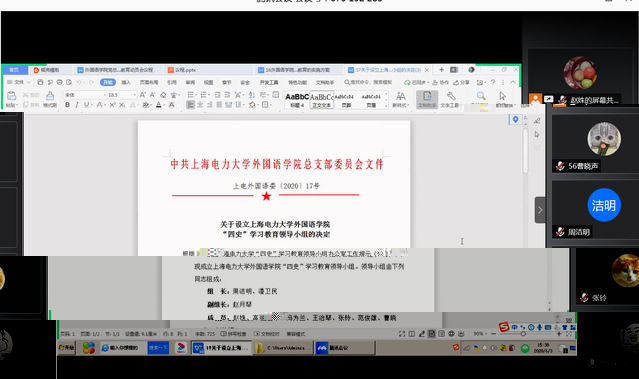Toggle italic formatting in the ribbon
The height and width of the screenshot is (379, 639).
(x=77, y=105)
